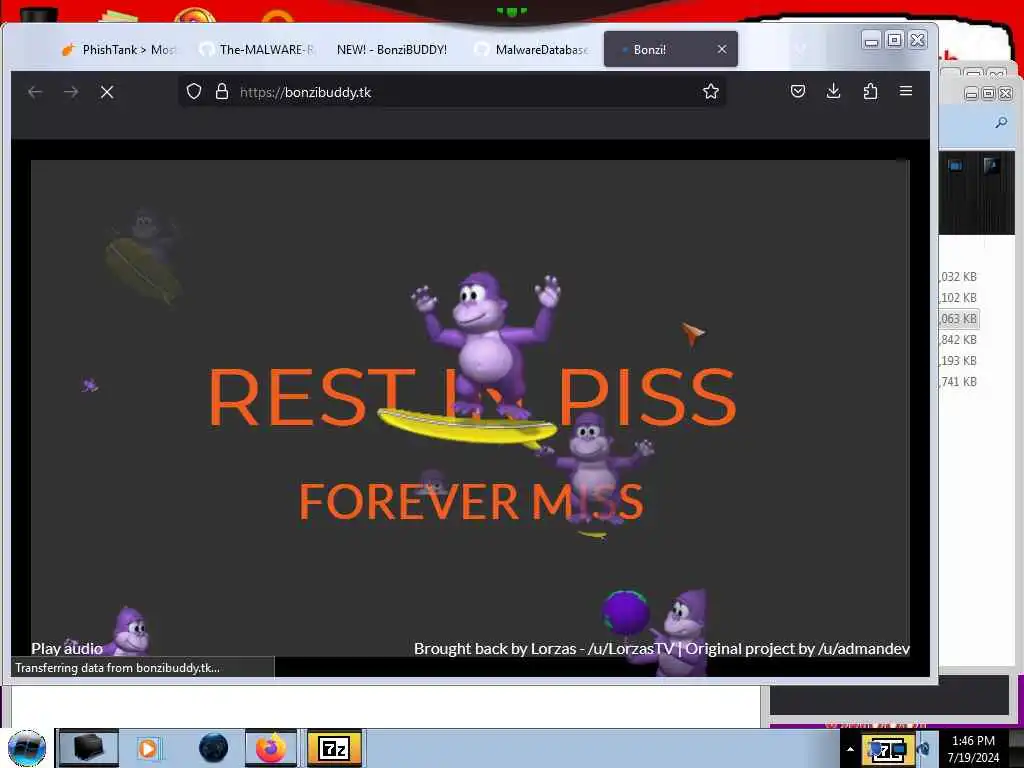This screenshot has width=1024, height=768.
Task: Show hidden system tray icons arrow
Action: [850, 749]
